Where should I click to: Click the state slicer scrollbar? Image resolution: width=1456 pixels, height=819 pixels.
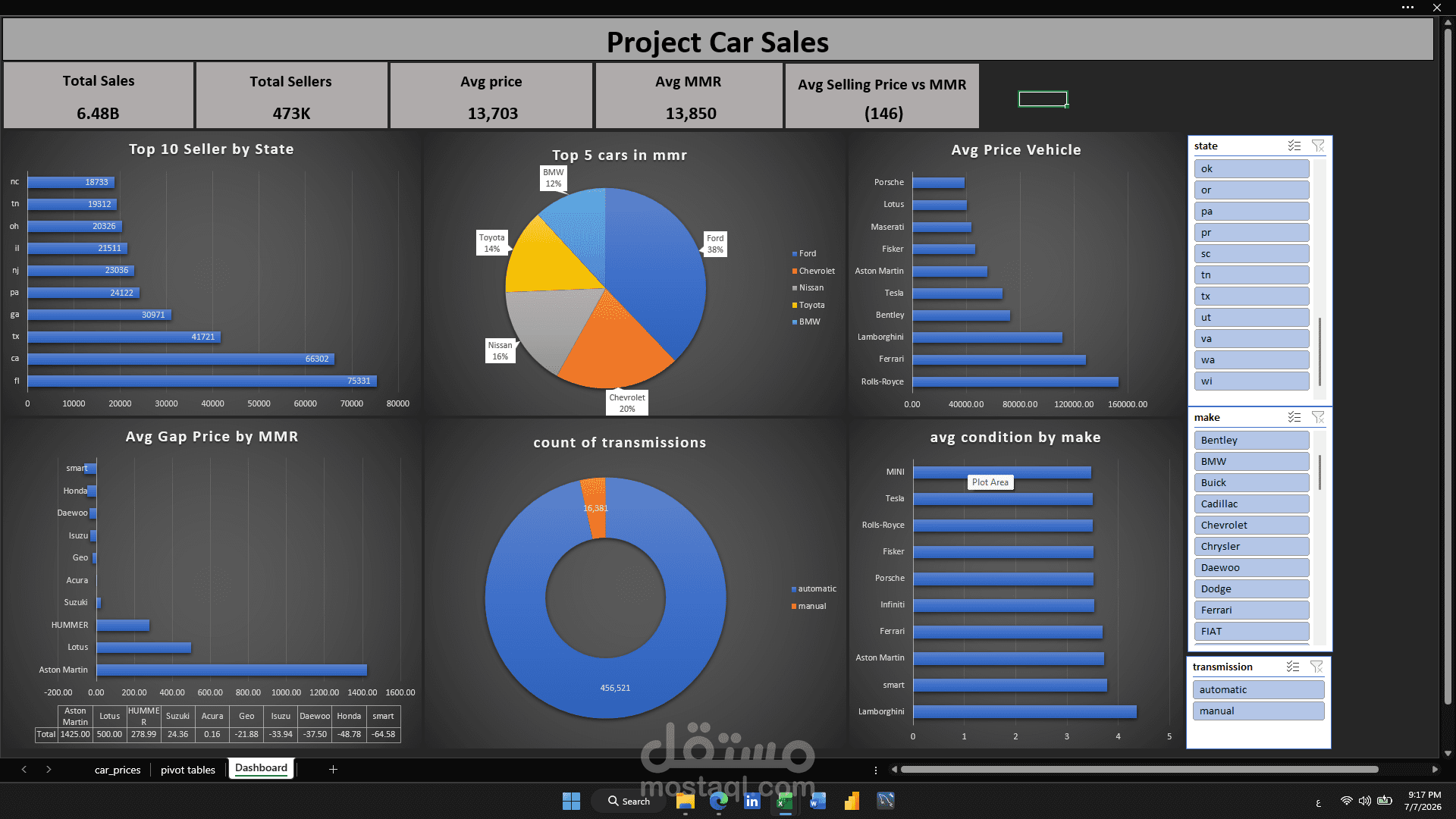(1320, 353)
